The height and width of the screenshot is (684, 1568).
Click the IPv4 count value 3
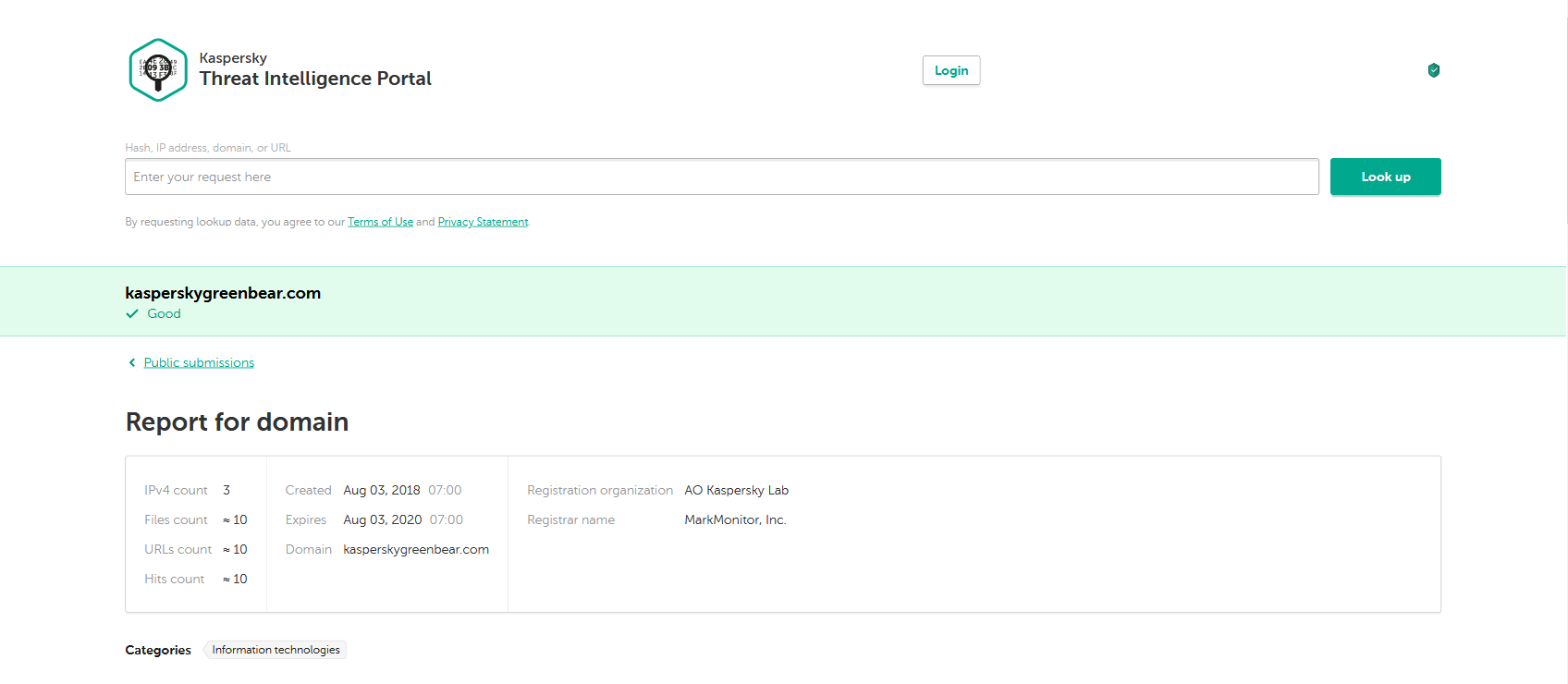click(x=227, y=490)
